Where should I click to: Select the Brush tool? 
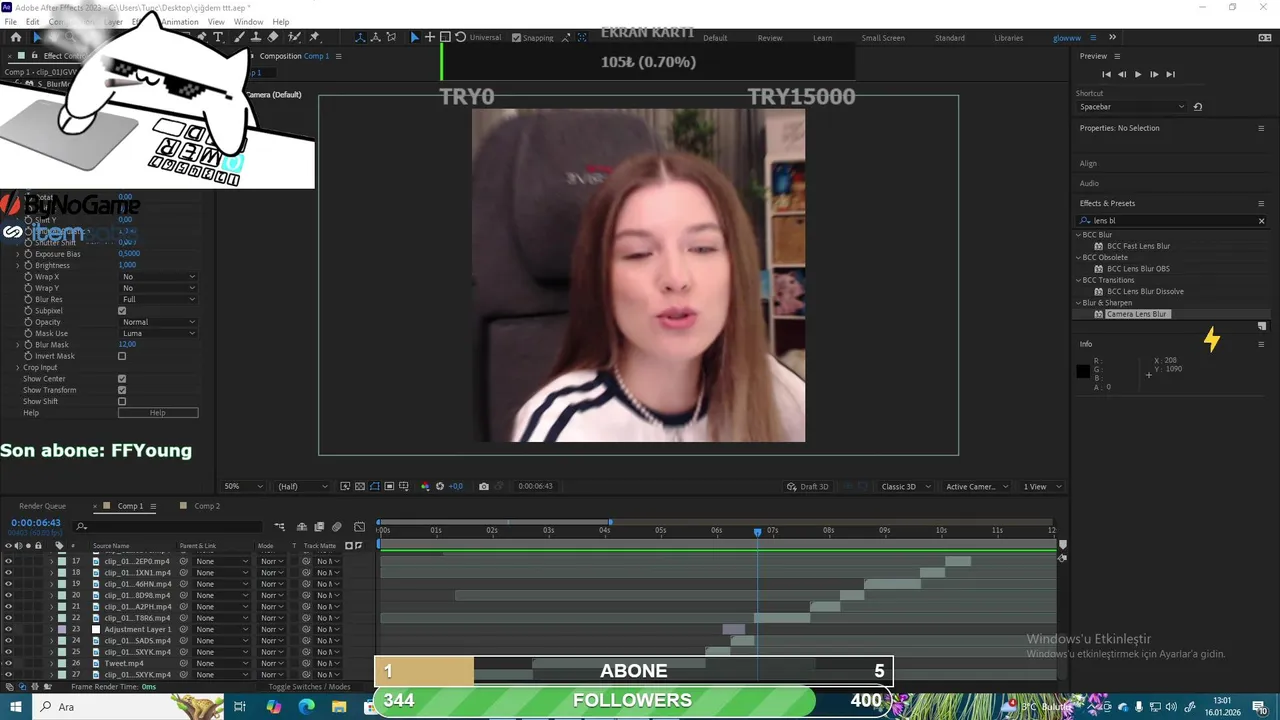pos(238,37)
